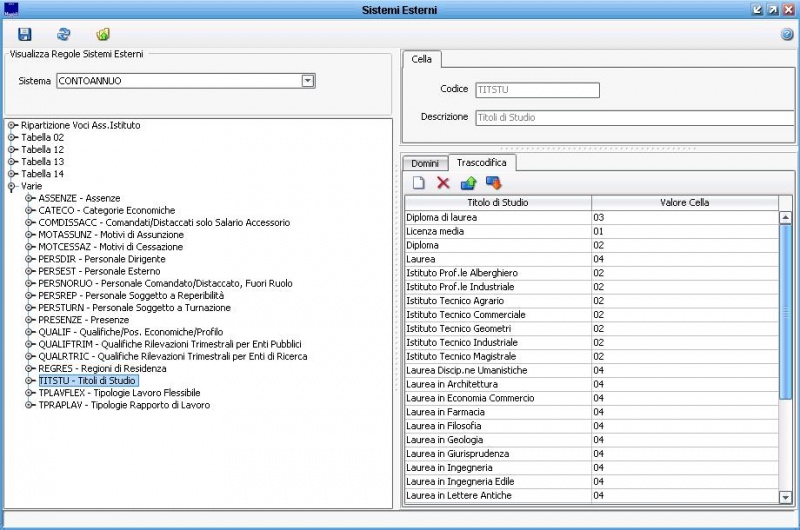Image resolution: width=800 pixels, height=530 pixels.
Task: Click the Valore Cella column header
Action: [x=684, y=202]
